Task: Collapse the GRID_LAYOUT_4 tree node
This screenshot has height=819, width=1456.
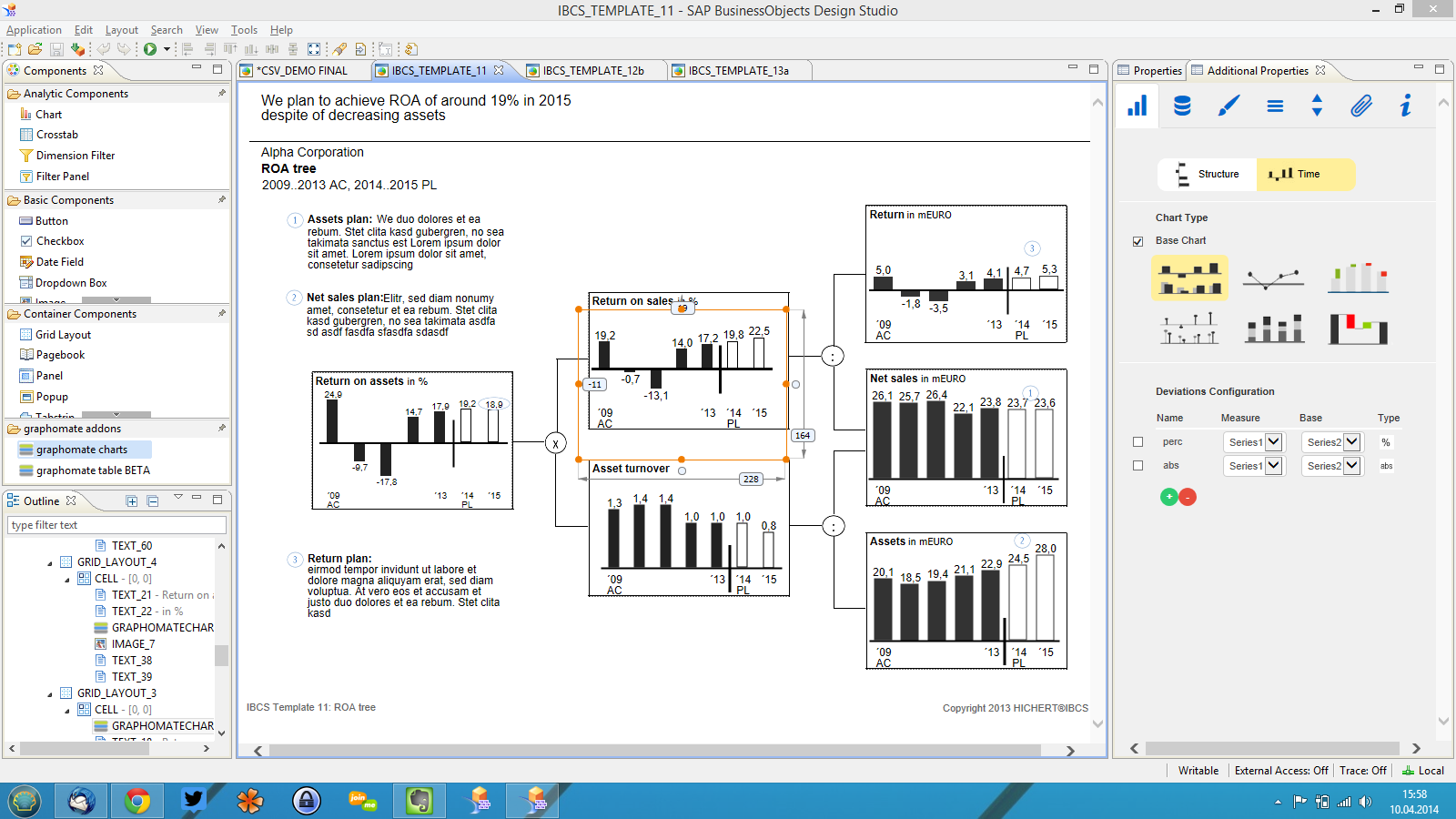Action: tap(50, 563)
